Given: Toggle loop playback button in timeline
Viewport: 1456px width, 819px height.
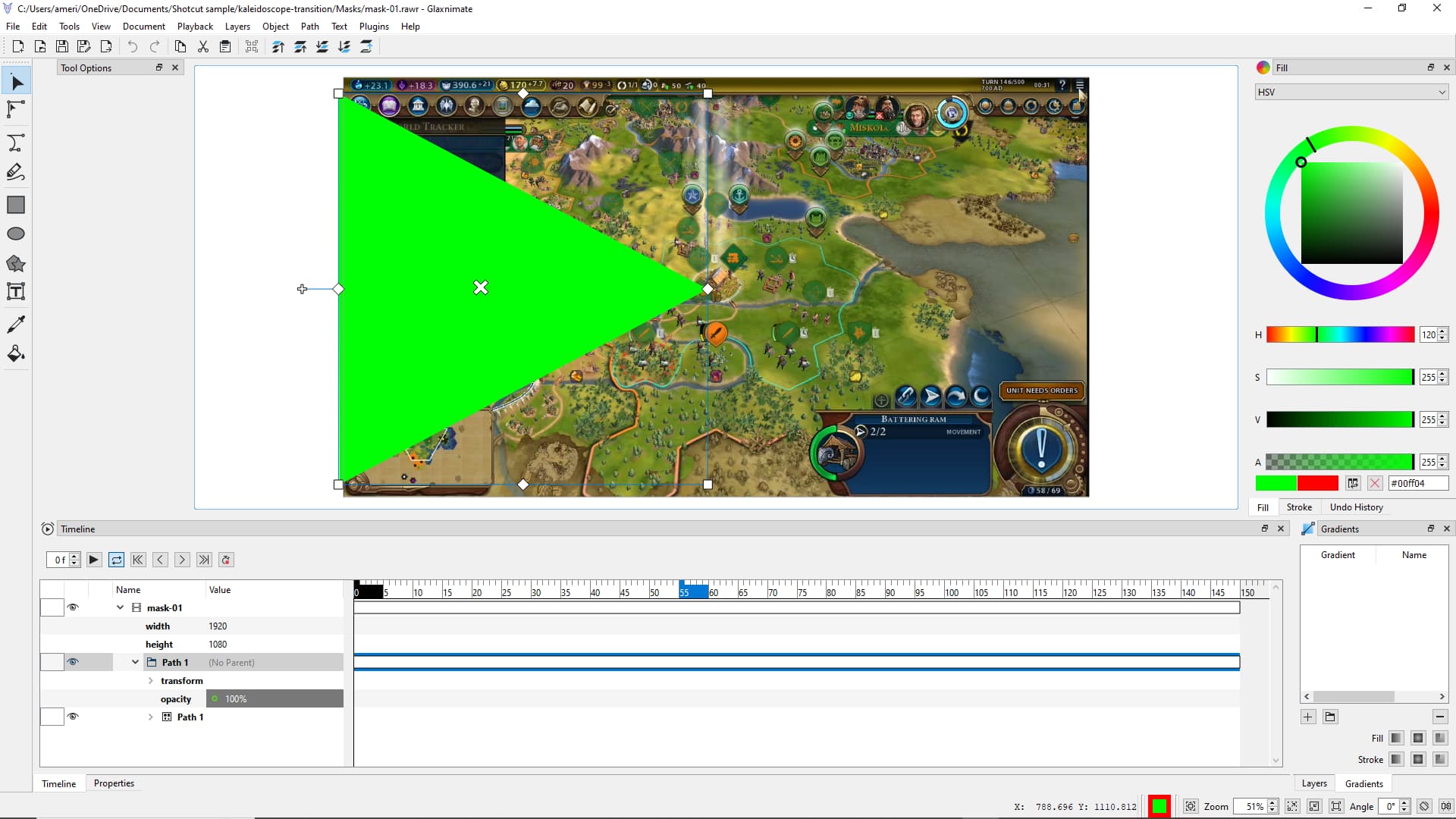Looking at the screenshot, I should 116,560.
